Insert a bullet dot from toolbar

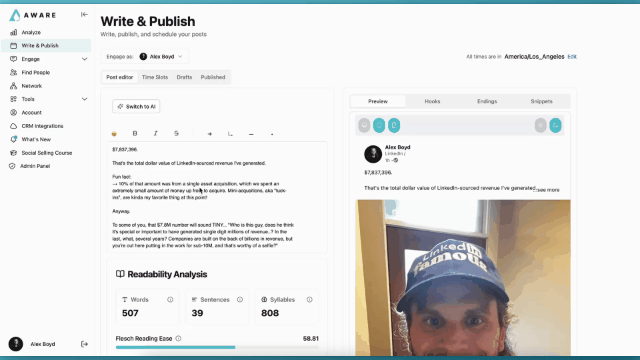click(x=272, y=133)
